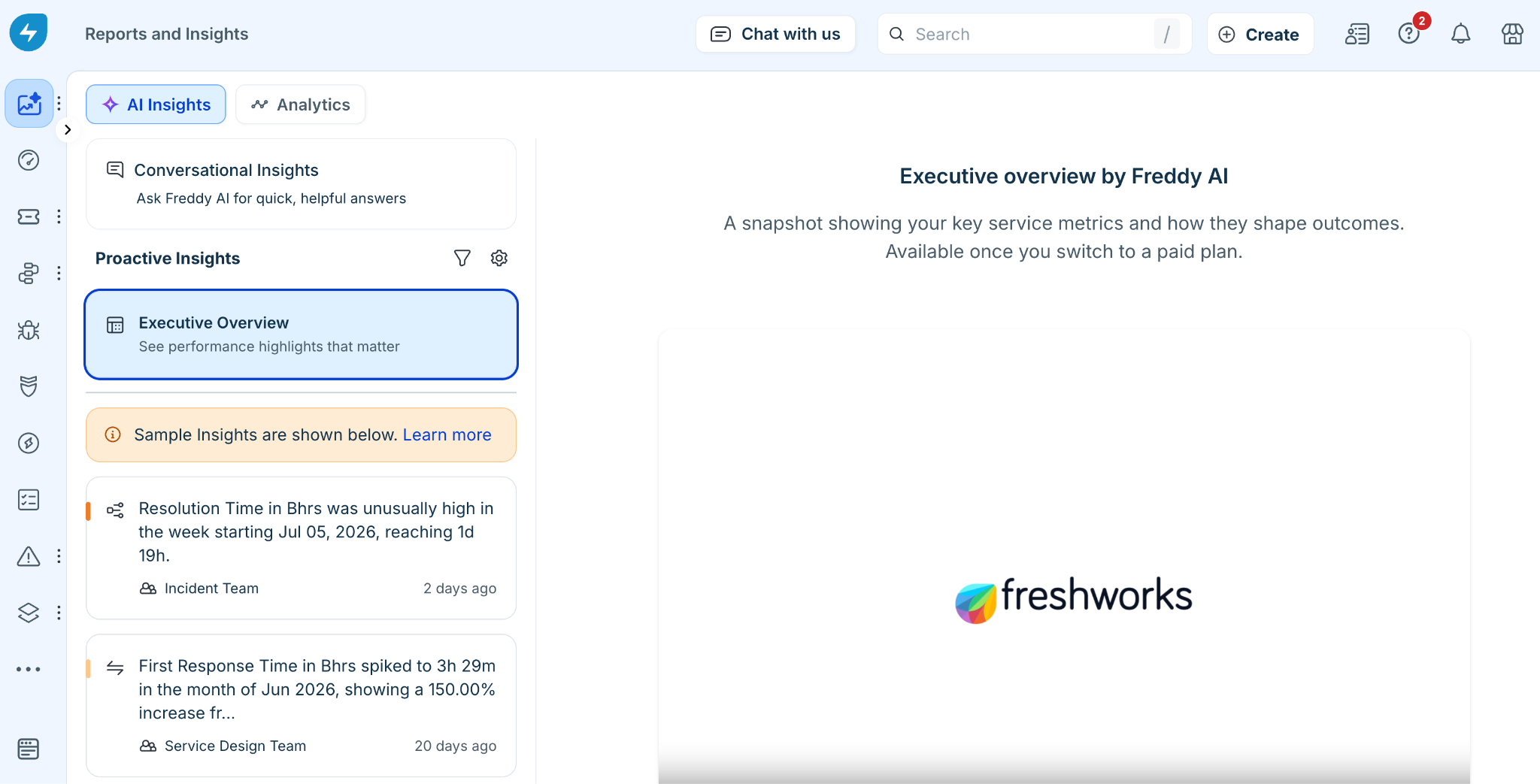Open the marketplace store icon
Image resolution: width=1540 pixels, height=784 pixels.
pos(1512,34)
